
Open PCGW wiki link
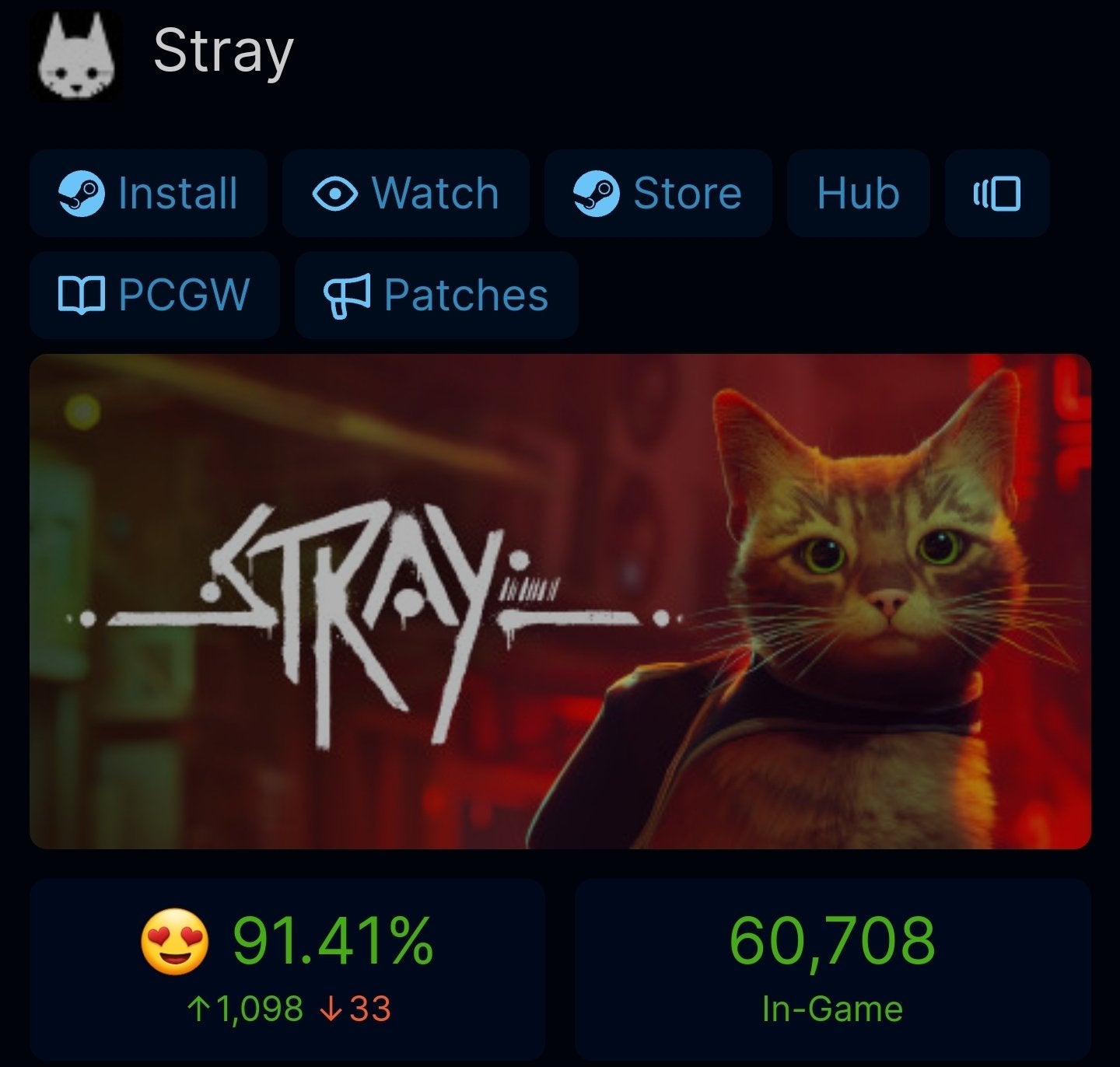point(155,296)
